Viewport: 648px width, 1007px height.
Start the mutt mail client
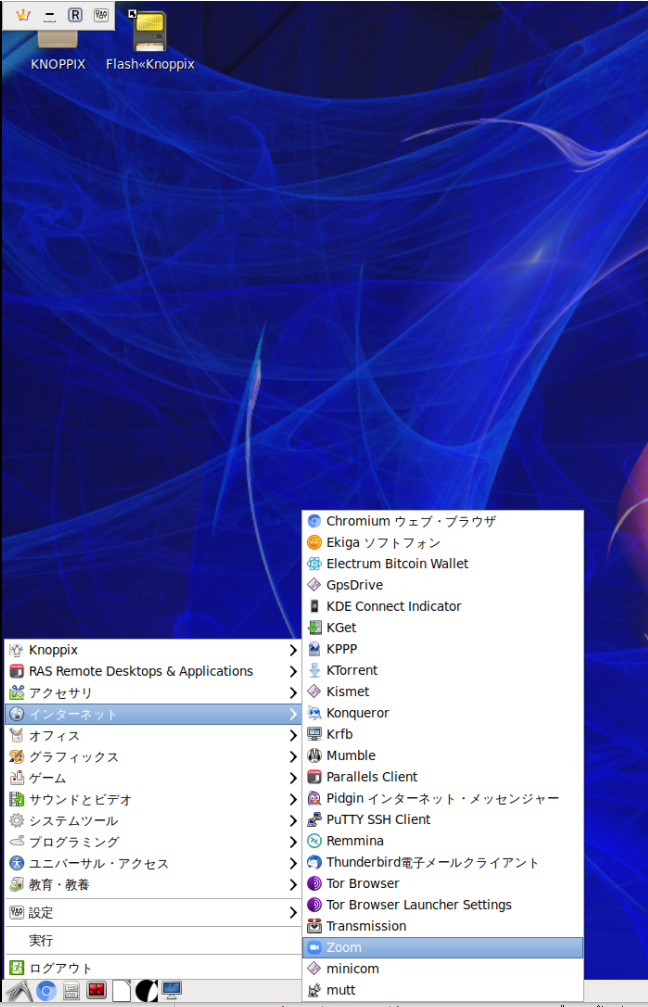point(442,989)
